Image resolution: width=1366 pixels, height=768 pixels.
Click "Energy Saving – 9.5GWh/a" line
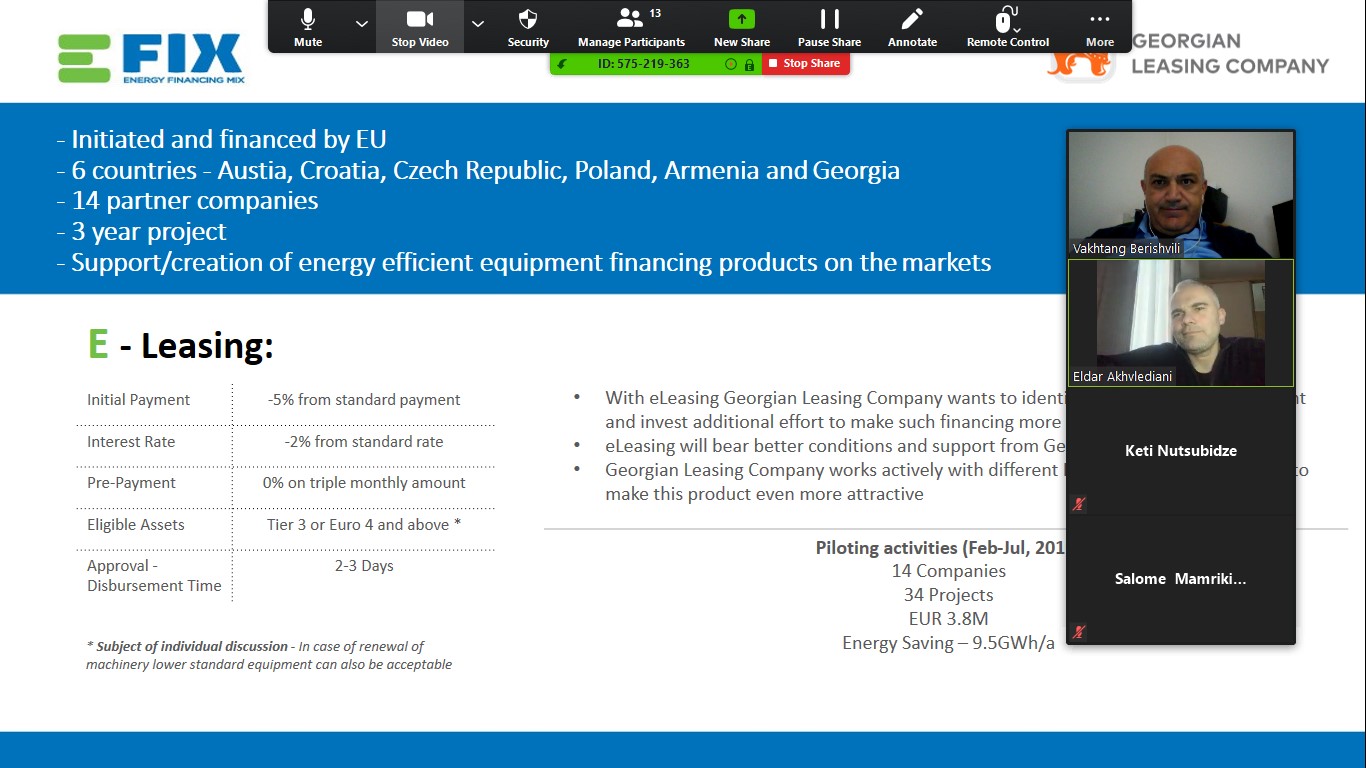point(949,643)
